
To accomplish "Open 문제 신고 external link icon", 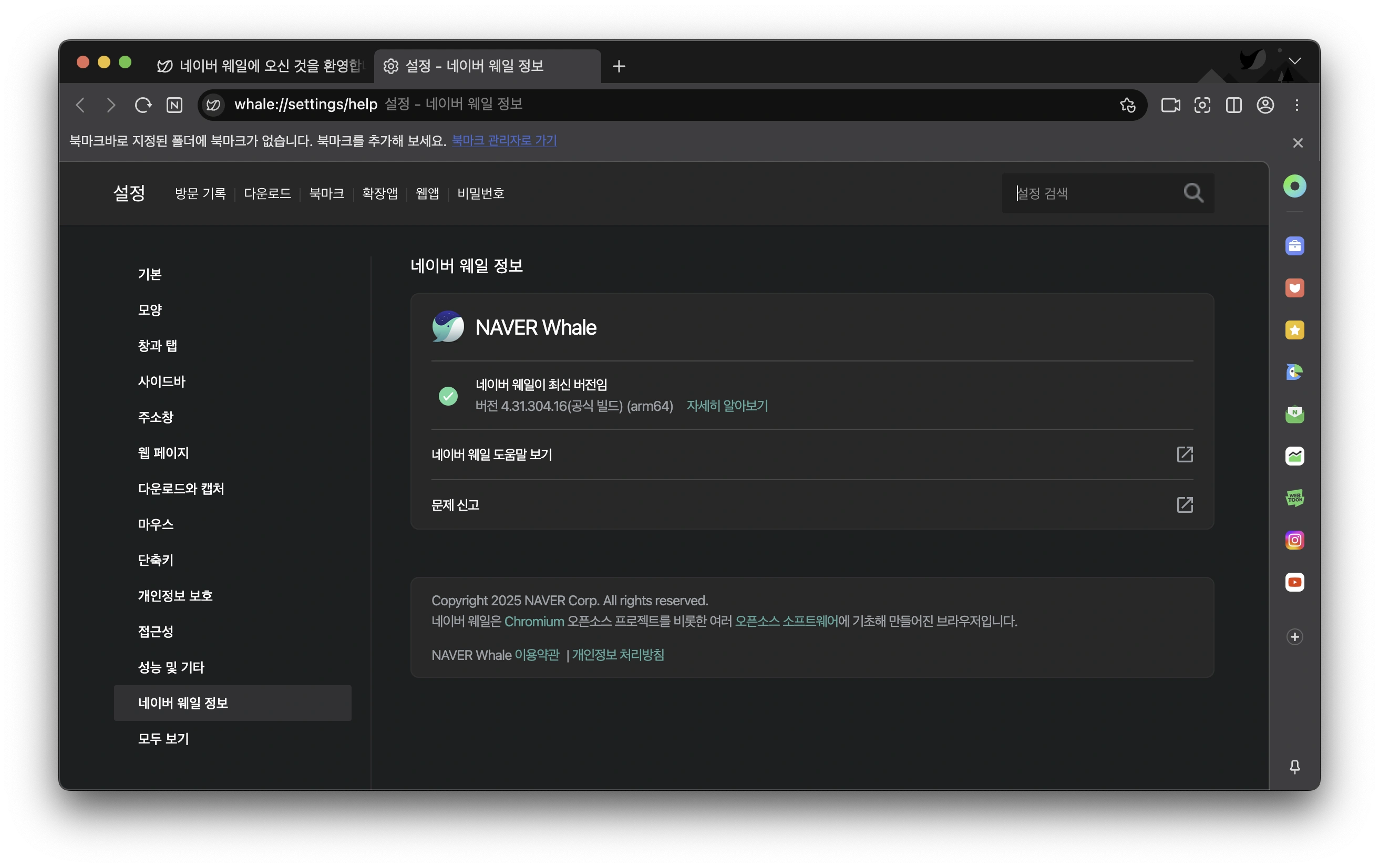I will click(x=1185, y=504).
